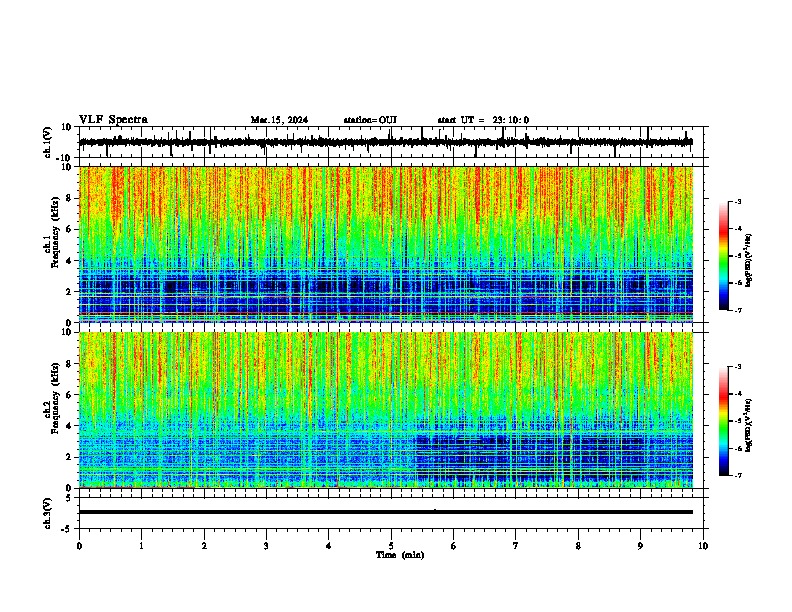Click the ch.3 flat voltage trace
This screenshot has width=792, height=612.
point(386,512)
